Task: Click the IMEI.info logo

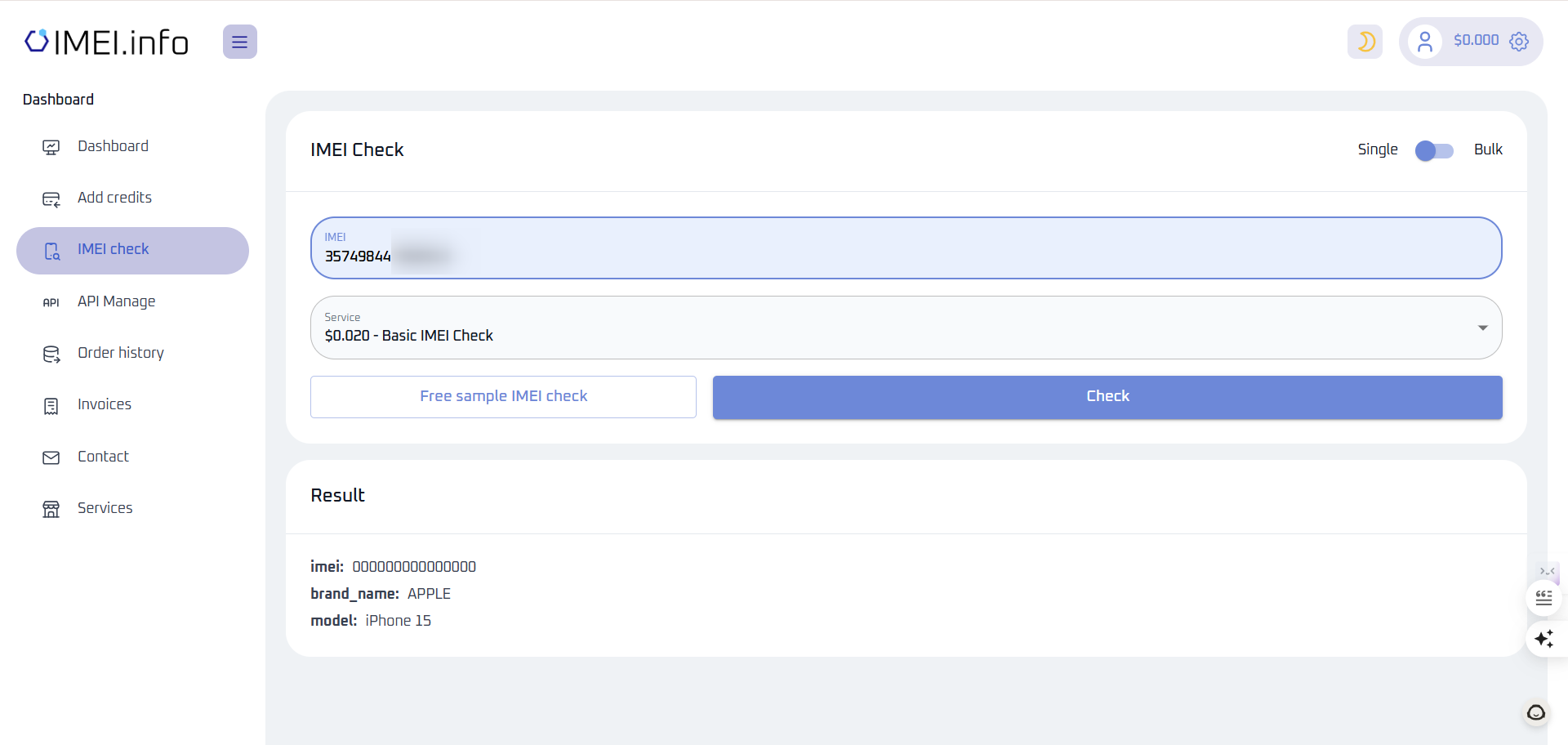Action: (x=107, y=42)
